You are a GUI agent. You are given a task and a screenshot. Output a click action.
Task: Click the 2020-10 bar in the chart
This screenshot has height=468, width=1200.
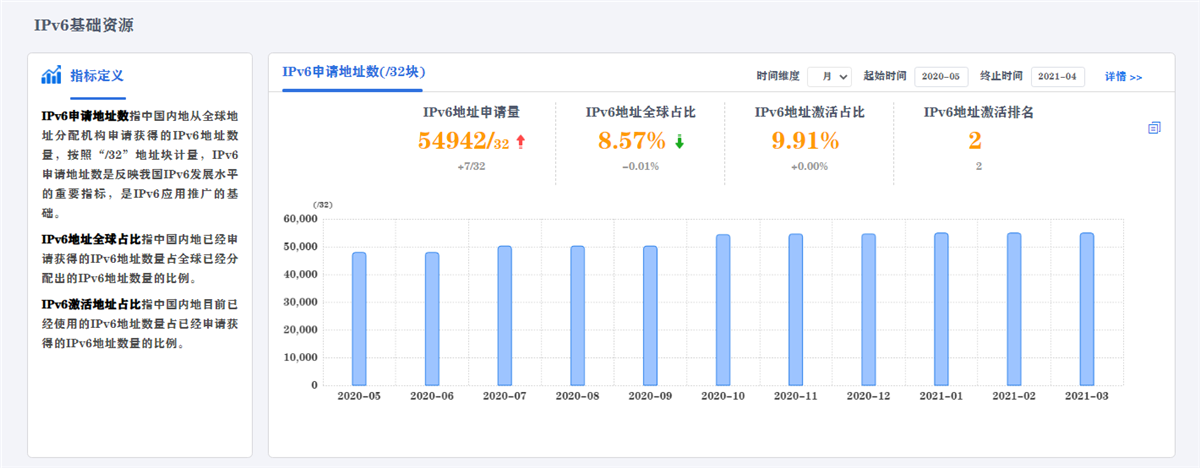coord(723,309)
